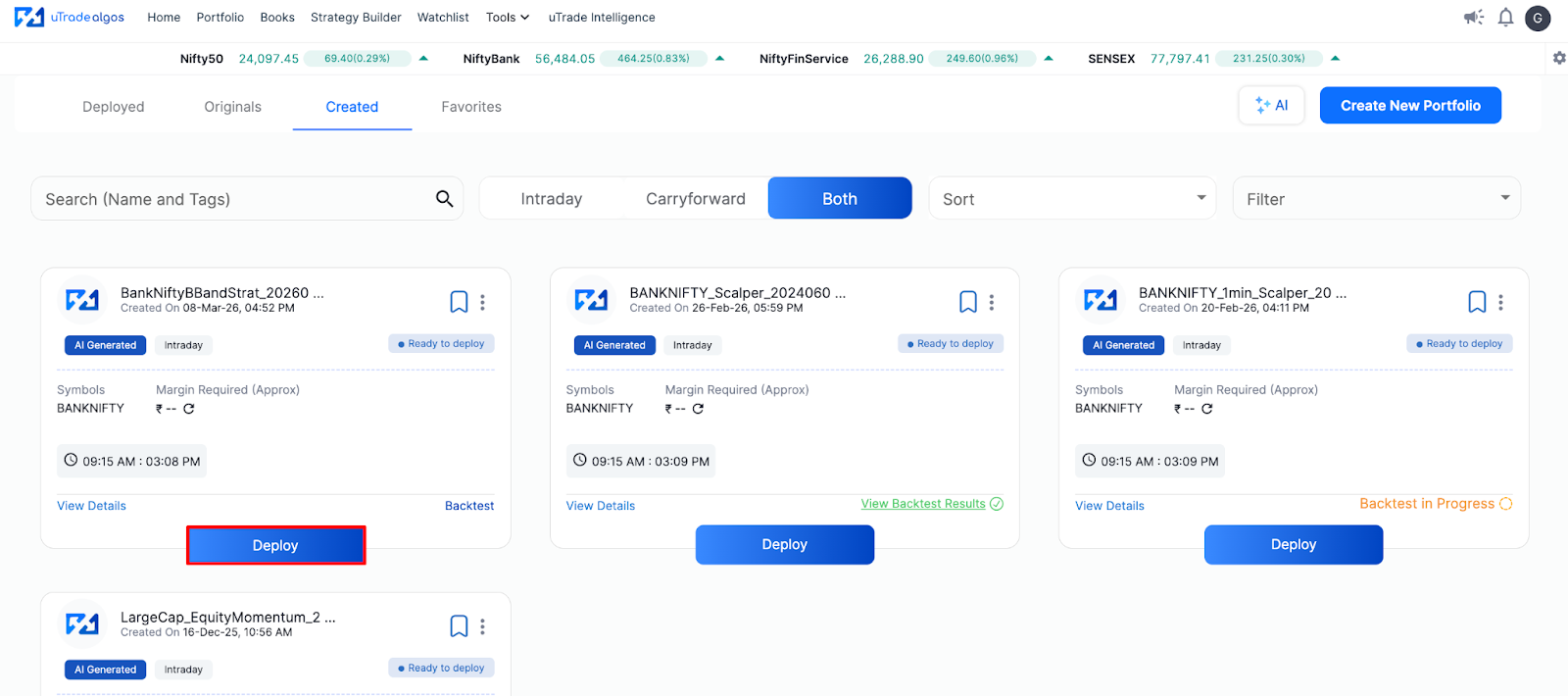The height and width of the screenshot is (696, 1568).
Task: Open three-dot menu on LargeCap_EquityMomentum card
Action: 482,626
